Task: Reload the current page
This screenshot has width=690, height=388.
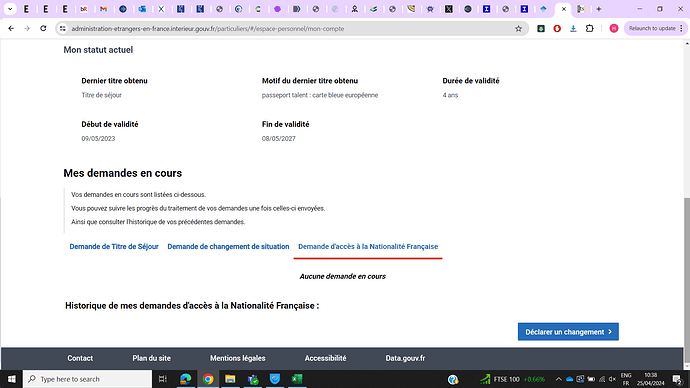Action: pyautogui.click(x=43, y=29)
